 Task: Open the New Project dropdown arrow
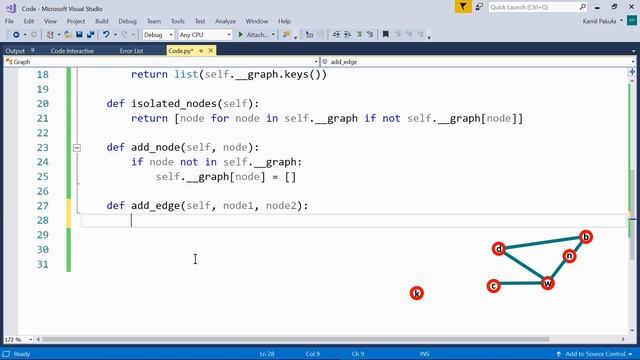click(59, 35)
